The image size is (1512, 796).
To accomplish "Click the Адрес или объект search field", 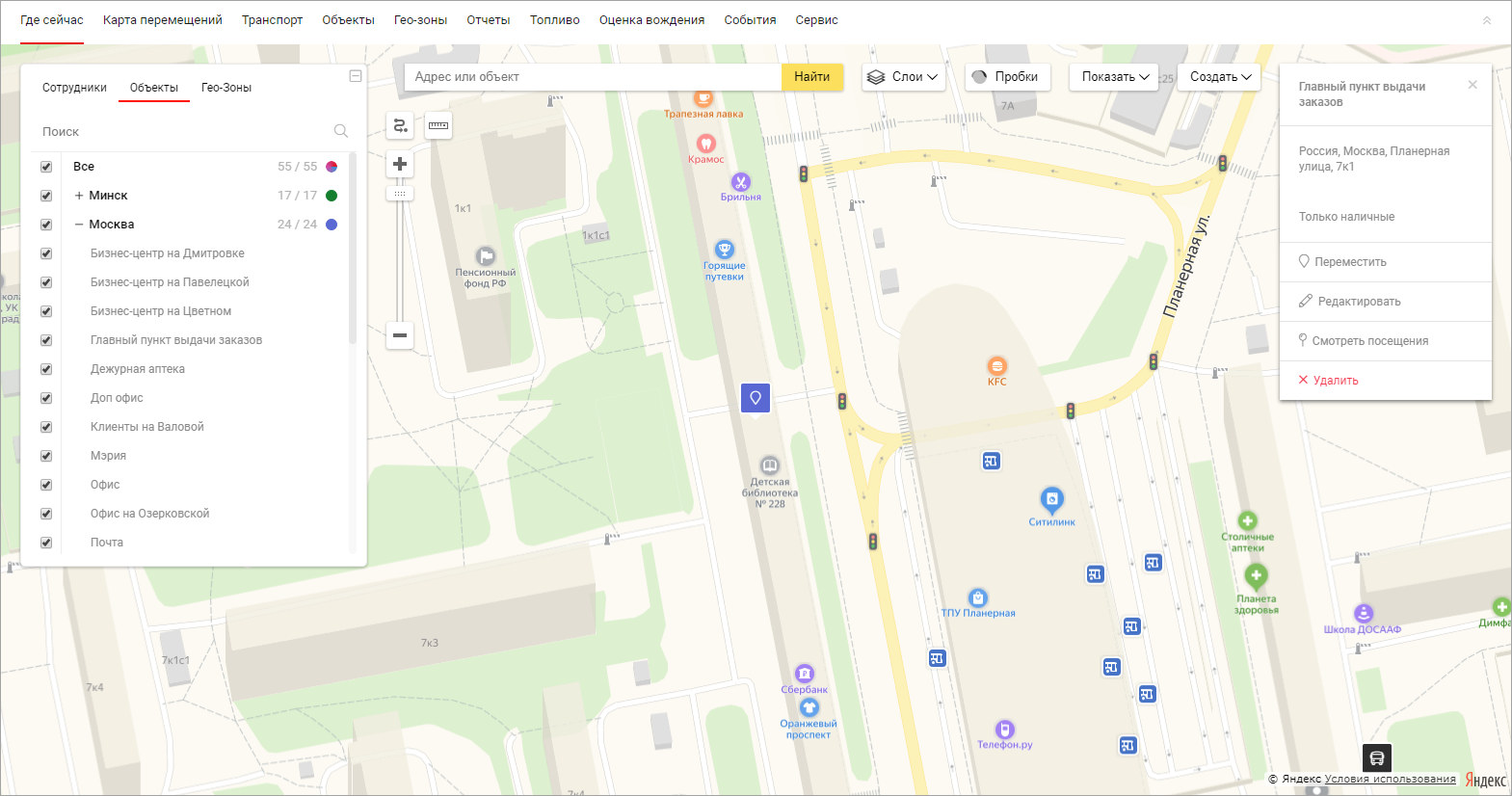I will coord(593,77).
